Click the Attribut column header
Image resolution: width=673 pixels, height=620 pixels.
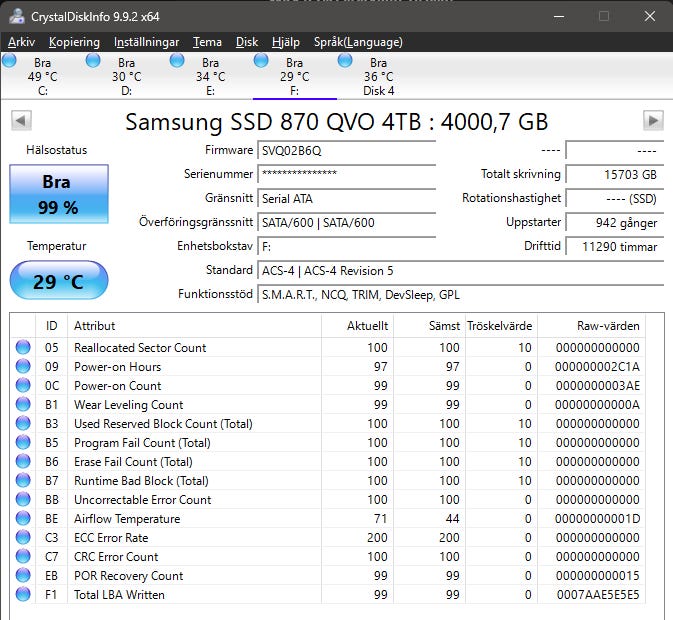[194, 326]
